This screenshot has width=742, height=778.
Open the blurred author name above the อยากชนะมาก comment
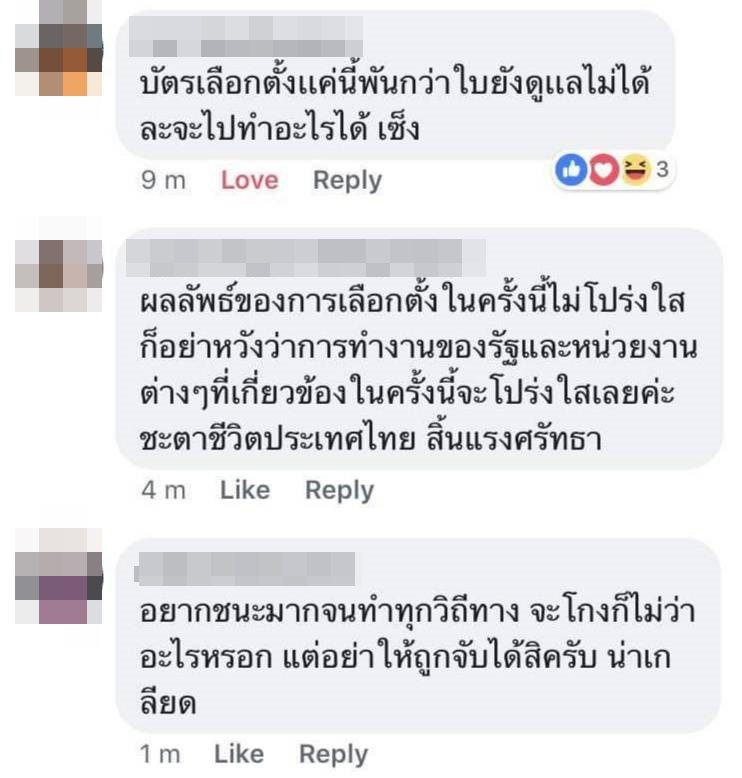[x=245, y=569]
